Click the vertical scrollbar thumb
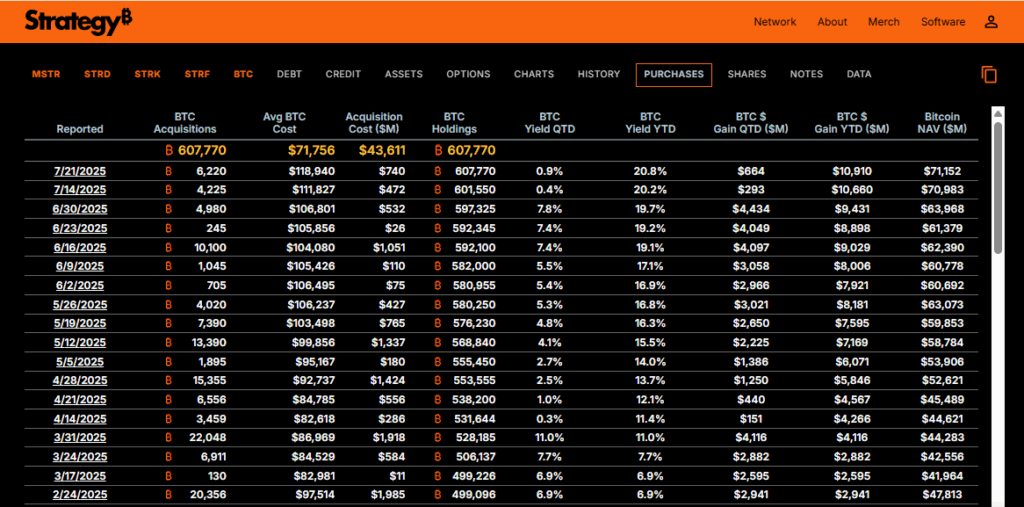Screen dimensions: 1024x507 [997, 188]
